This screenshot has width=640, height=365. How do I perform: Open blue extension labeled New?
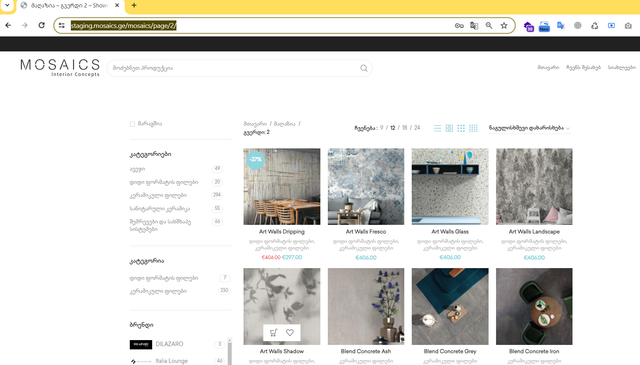pyautogui.click(x=544, y=27)
